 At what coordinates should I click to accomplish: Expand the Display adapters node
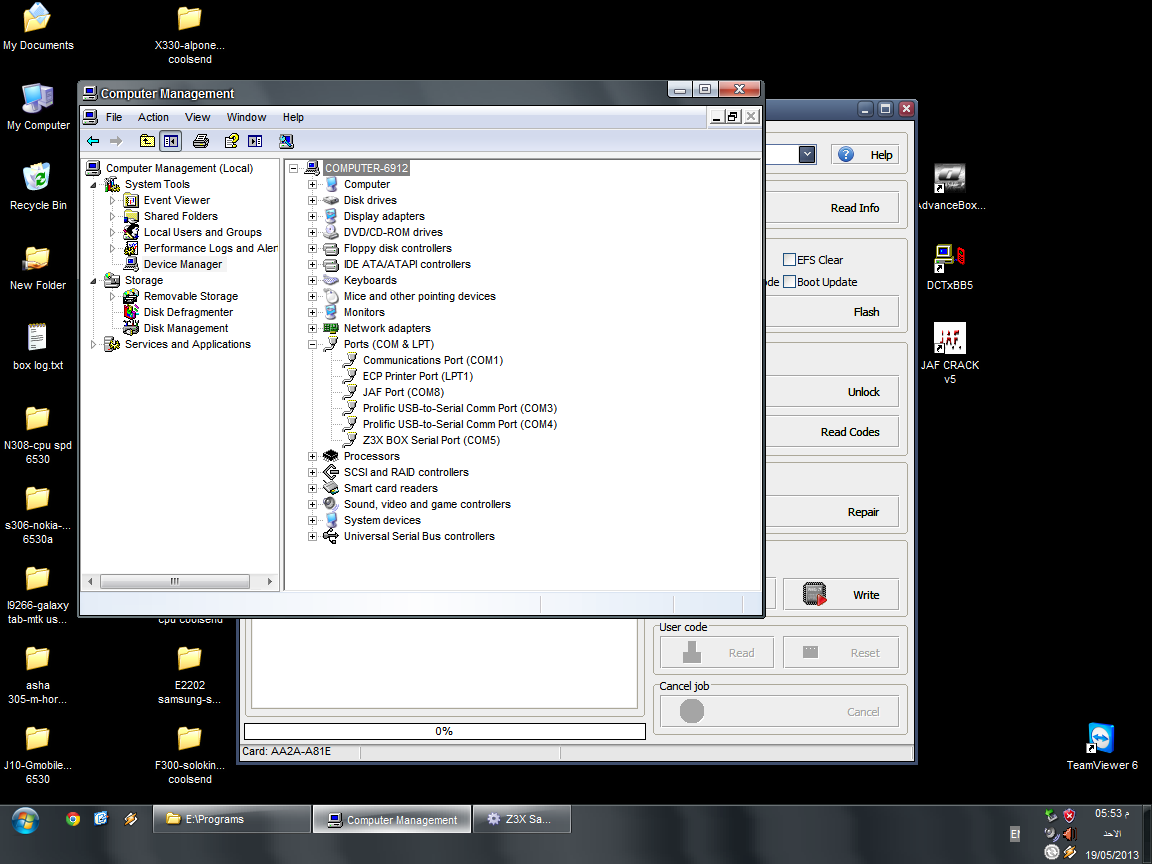click(312, 216)
